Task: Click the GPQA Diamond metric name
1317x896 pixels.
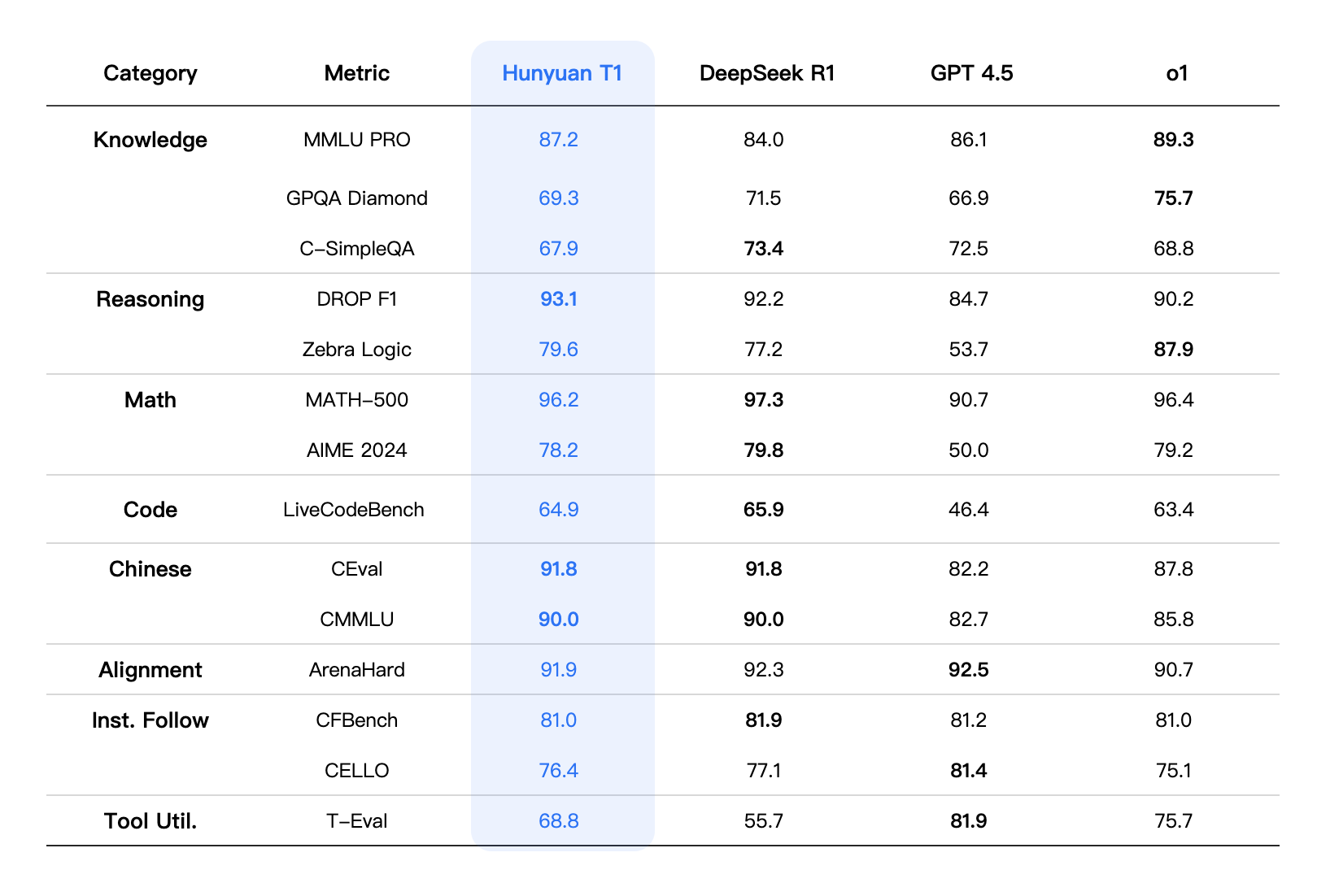Action: pos(356,198)
